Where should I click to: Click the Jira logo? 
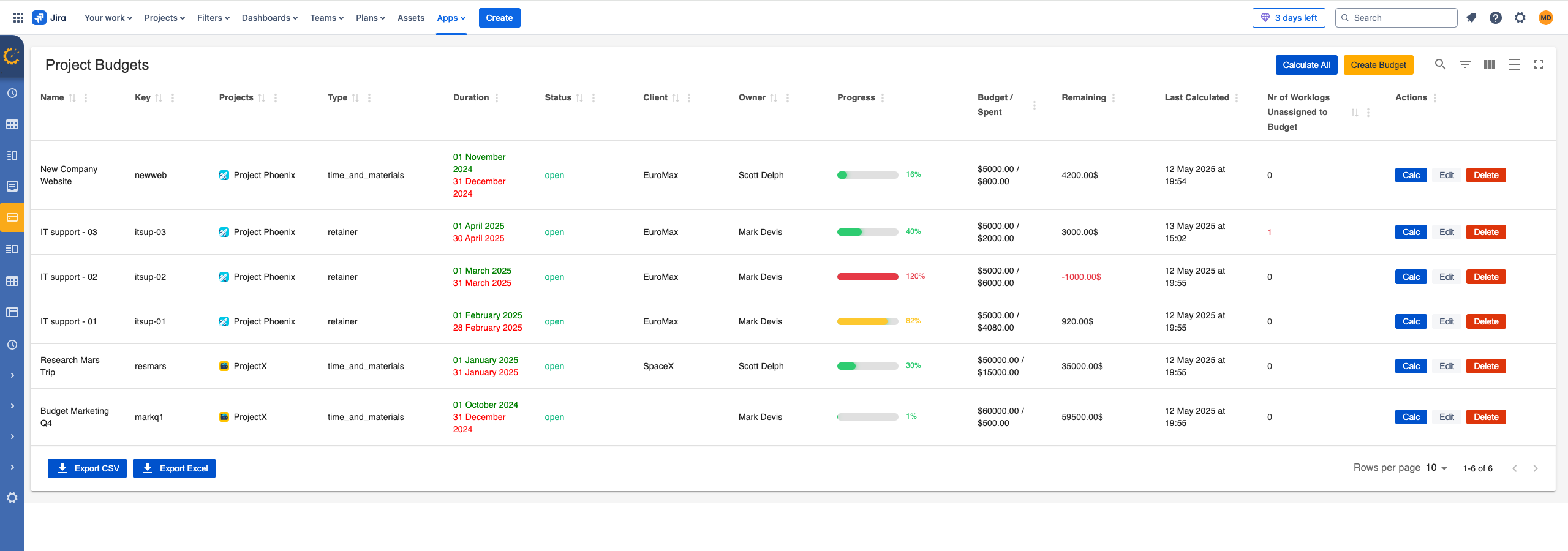coord(50,18)
